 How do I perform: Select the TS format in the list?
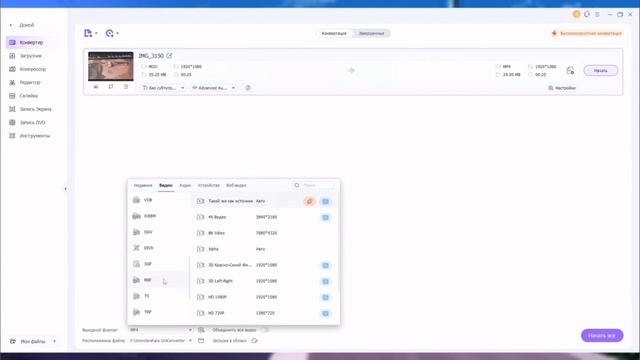[158, 296]
